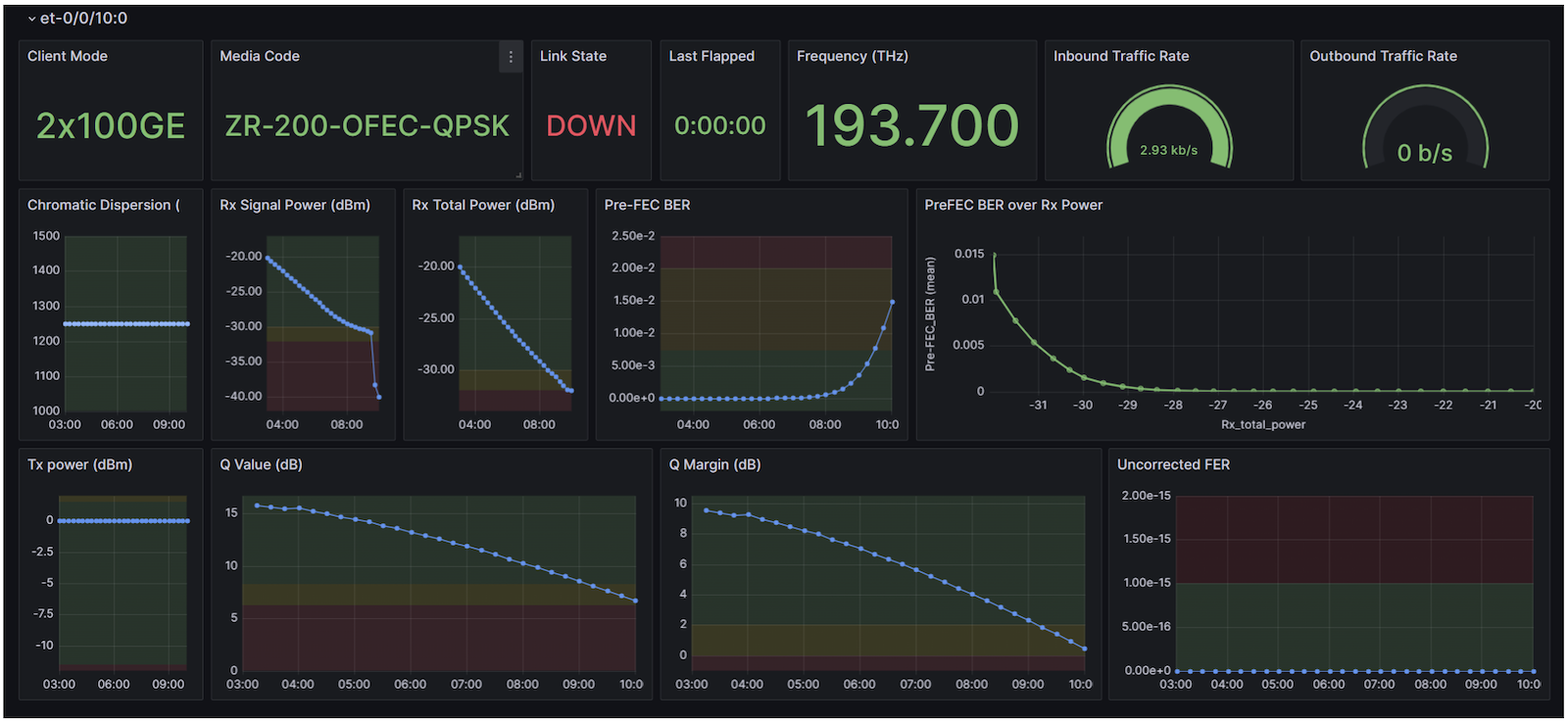This screenshot has height=723, width=1568.
Task: Click the Client Mode panel title
Action: click(68, 56)
